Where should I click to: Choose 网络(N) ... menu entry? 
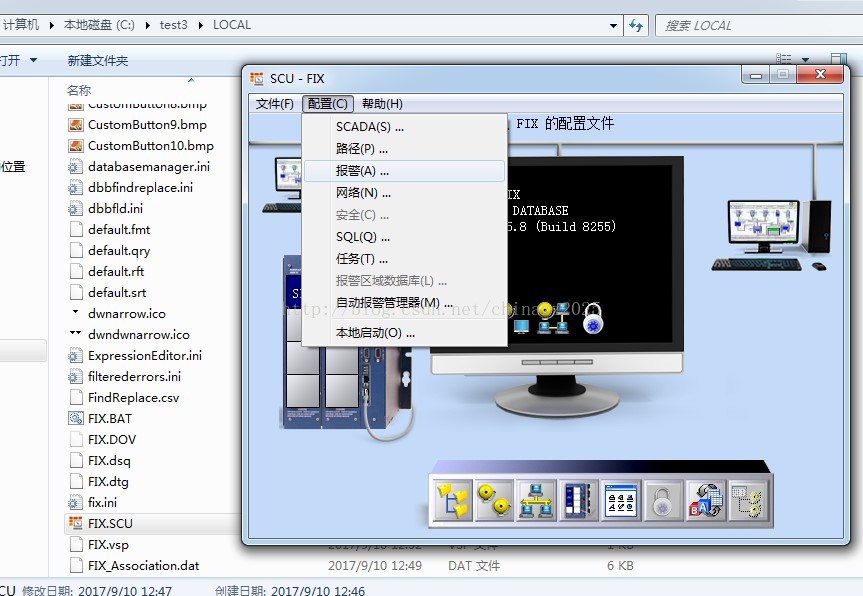click(405, 193)
